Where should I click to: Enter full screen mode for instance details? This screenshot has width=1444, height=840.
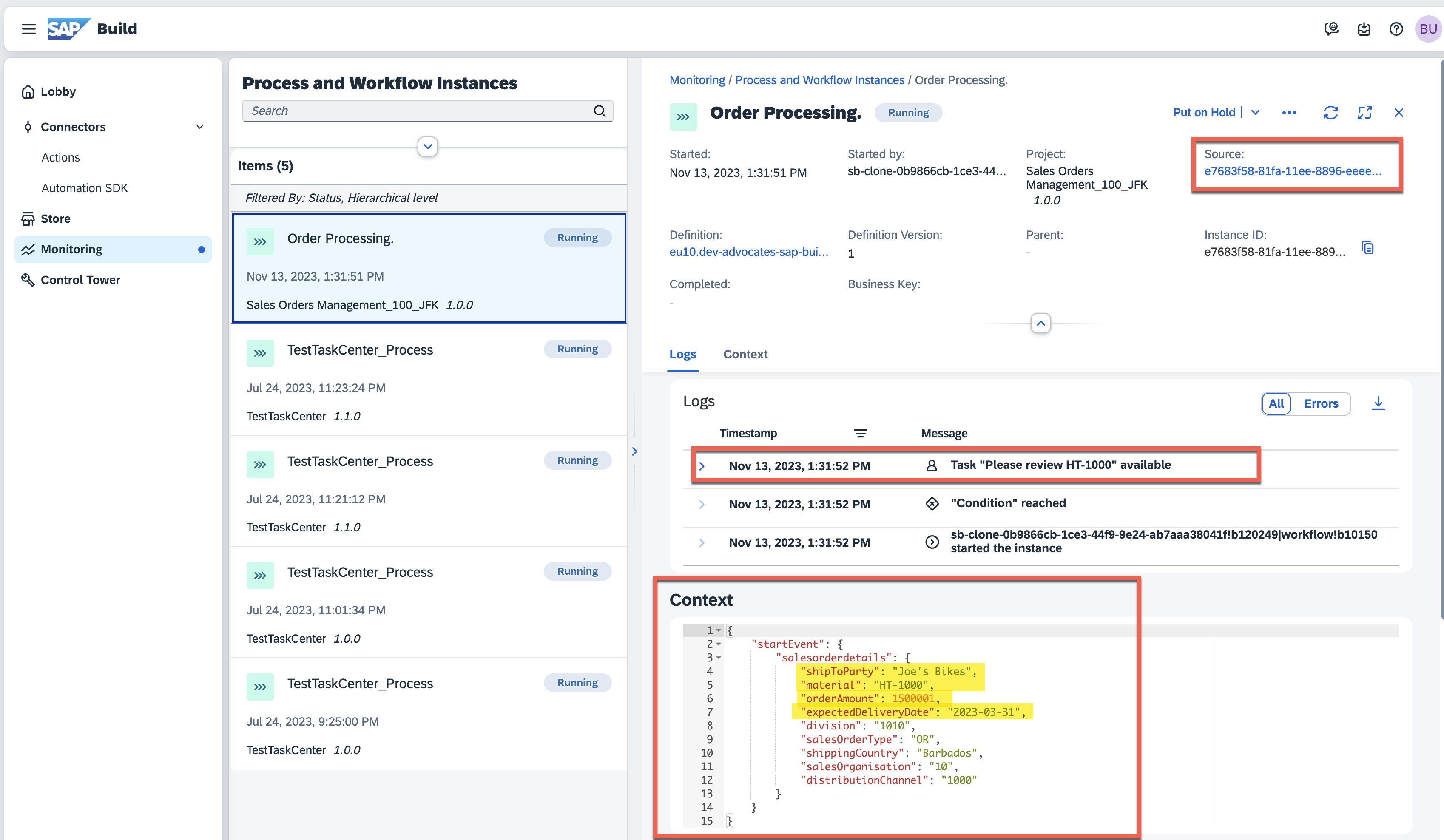point(1365,112)
